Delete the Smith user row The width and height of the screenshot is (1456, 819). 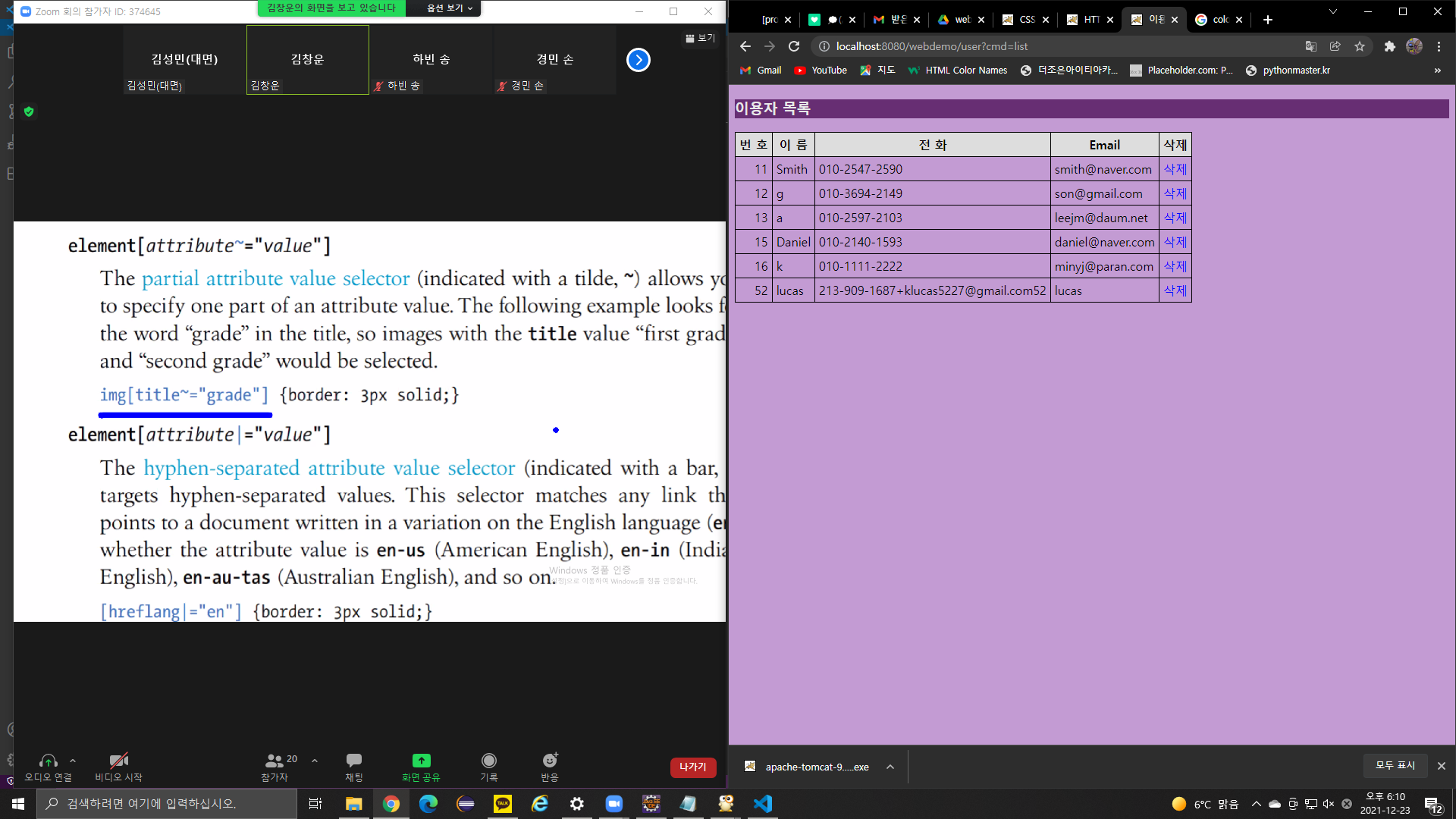pyautogui.click(x=1175, y=169)
